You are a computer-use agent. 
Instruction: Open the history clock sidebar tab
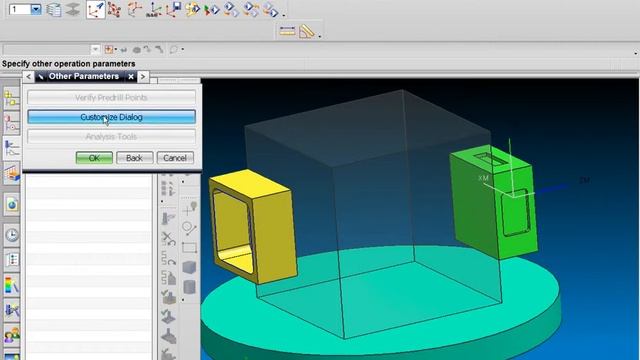12,235
